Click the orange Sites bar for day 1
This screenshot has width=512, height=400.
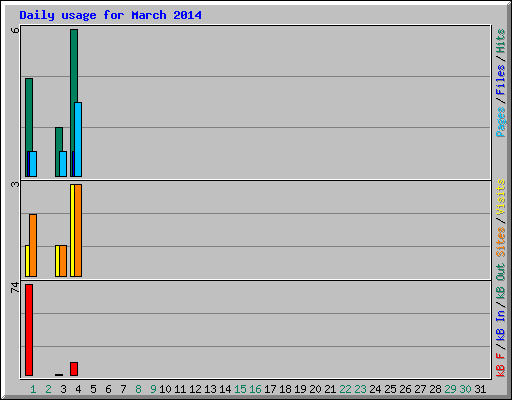coord(33,245)
